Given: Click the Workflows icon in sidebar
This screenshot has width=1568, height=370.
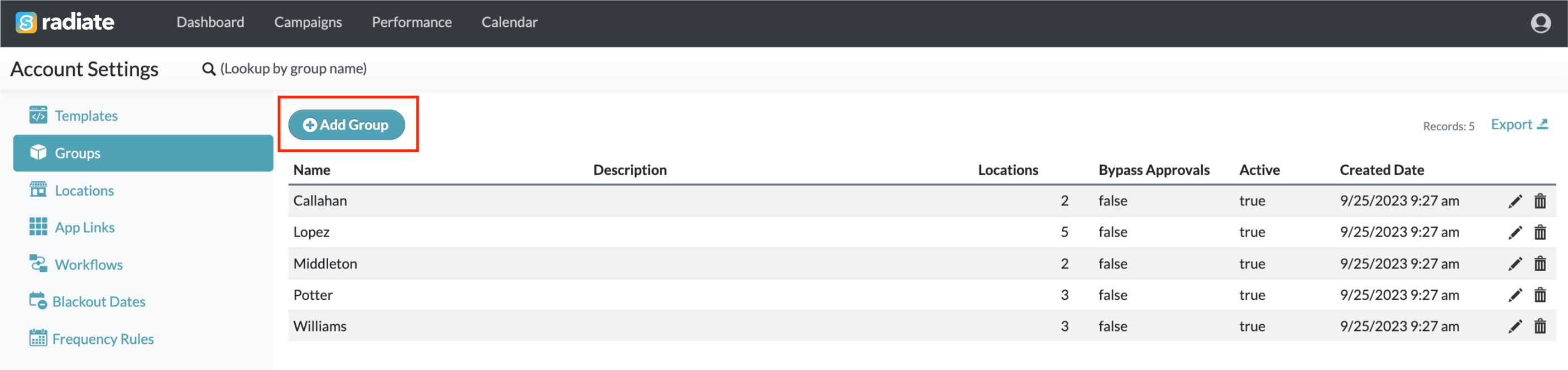Looking at the screenshot, I should click(39, 263).
